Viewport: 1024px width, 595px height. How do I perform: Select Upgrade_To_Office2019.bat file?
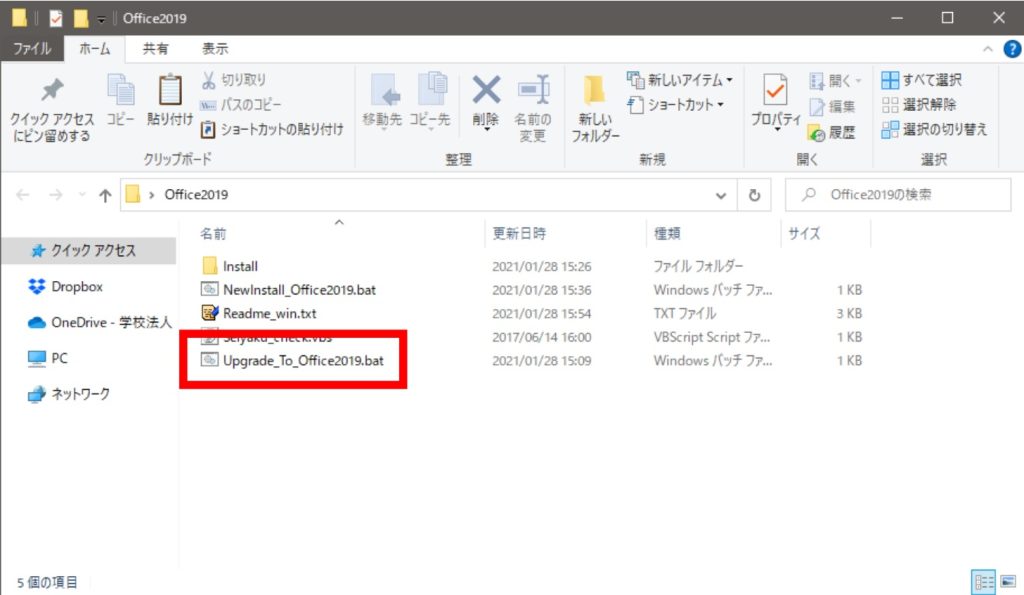click(x=293, y=361)
